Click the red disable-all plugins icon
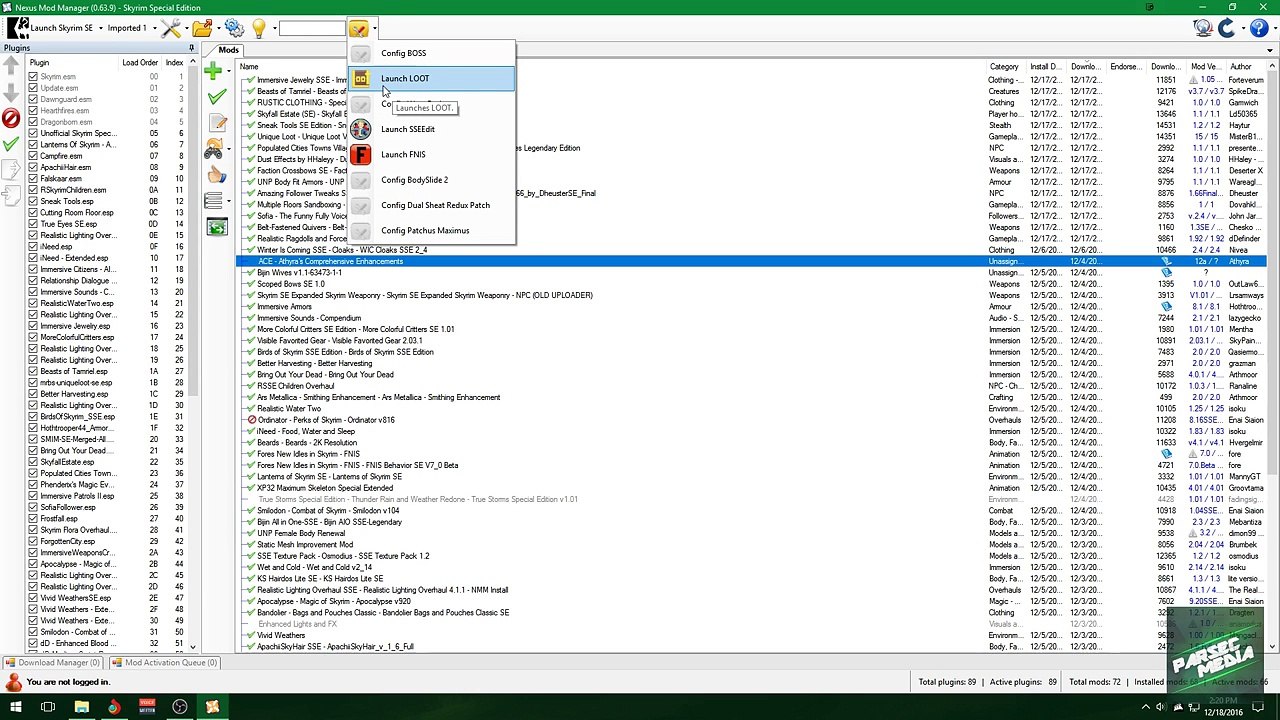 [11, 119]
